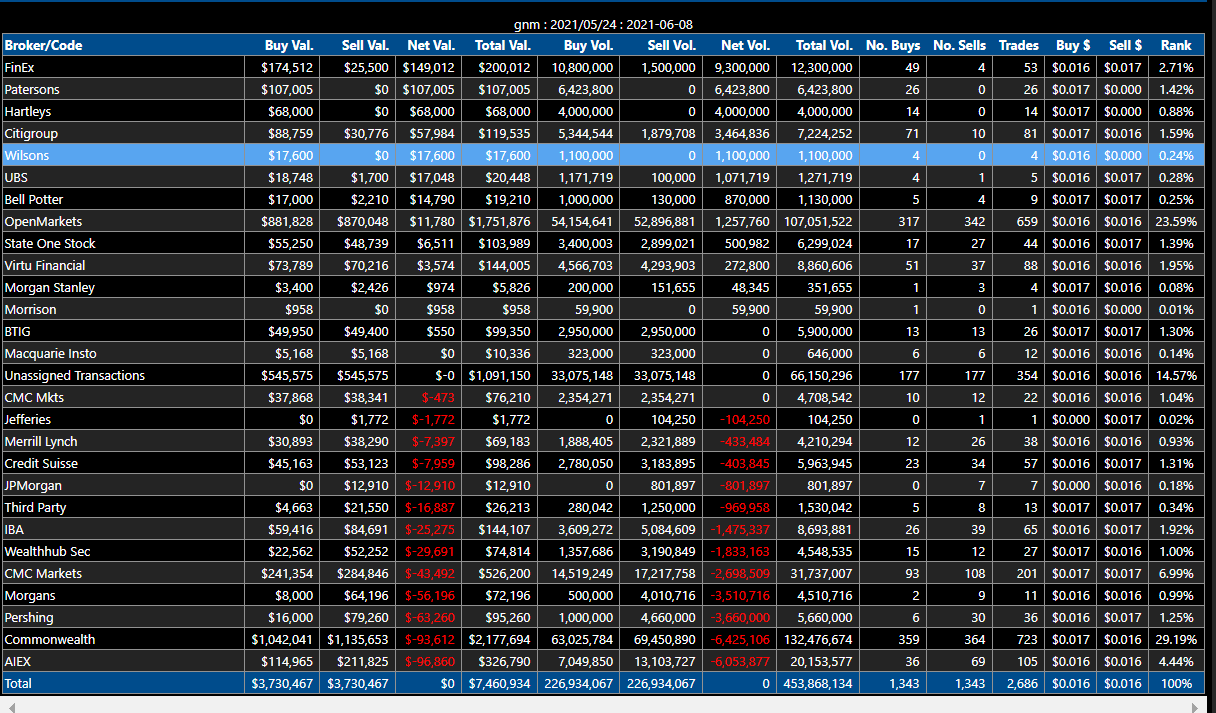The height and width of the screenshot is (713, 1216).
Task: Select the BTIG broker name
Action: [x=18, y=331]
